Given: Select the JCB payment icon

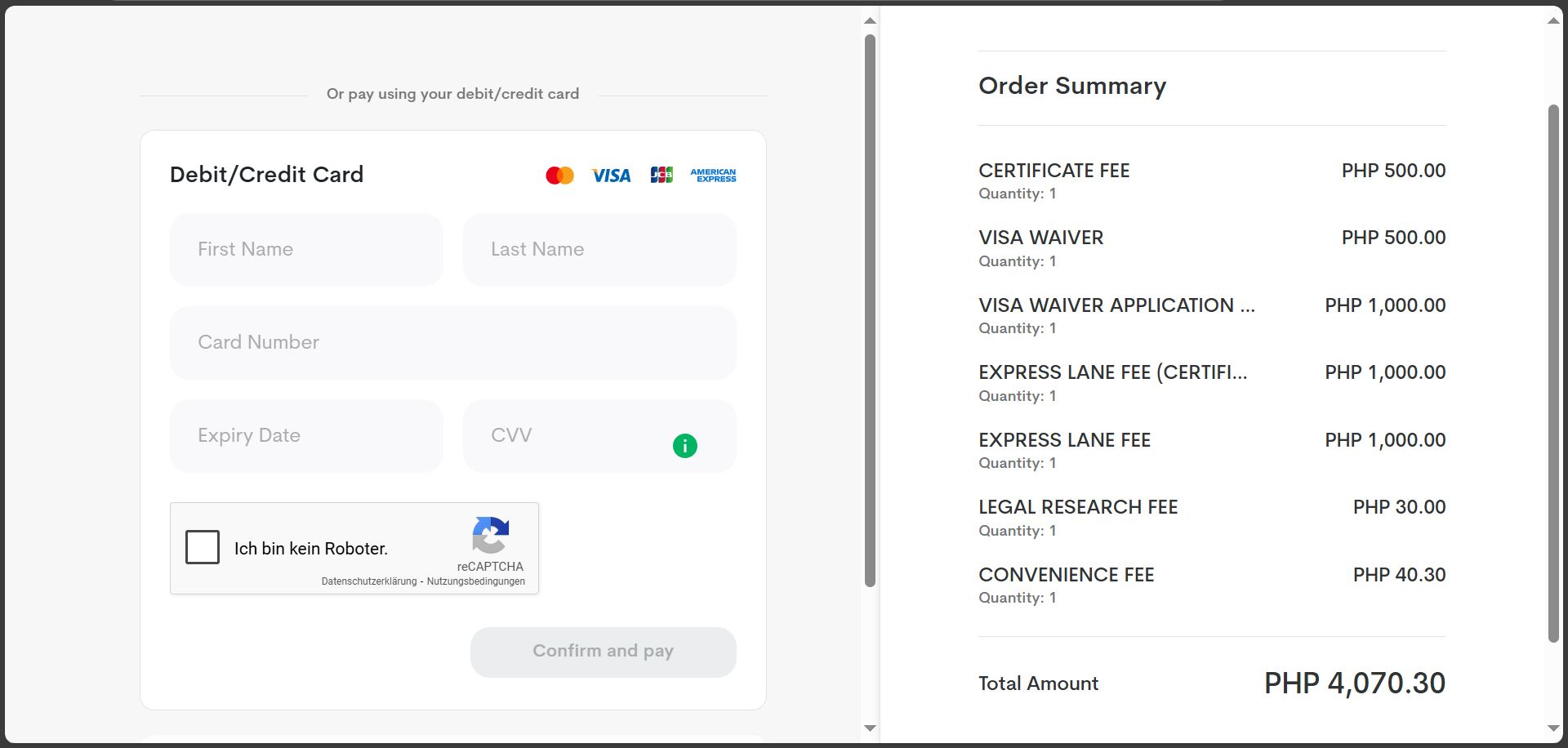Looking at the screenshot, I should pos(661,175).
